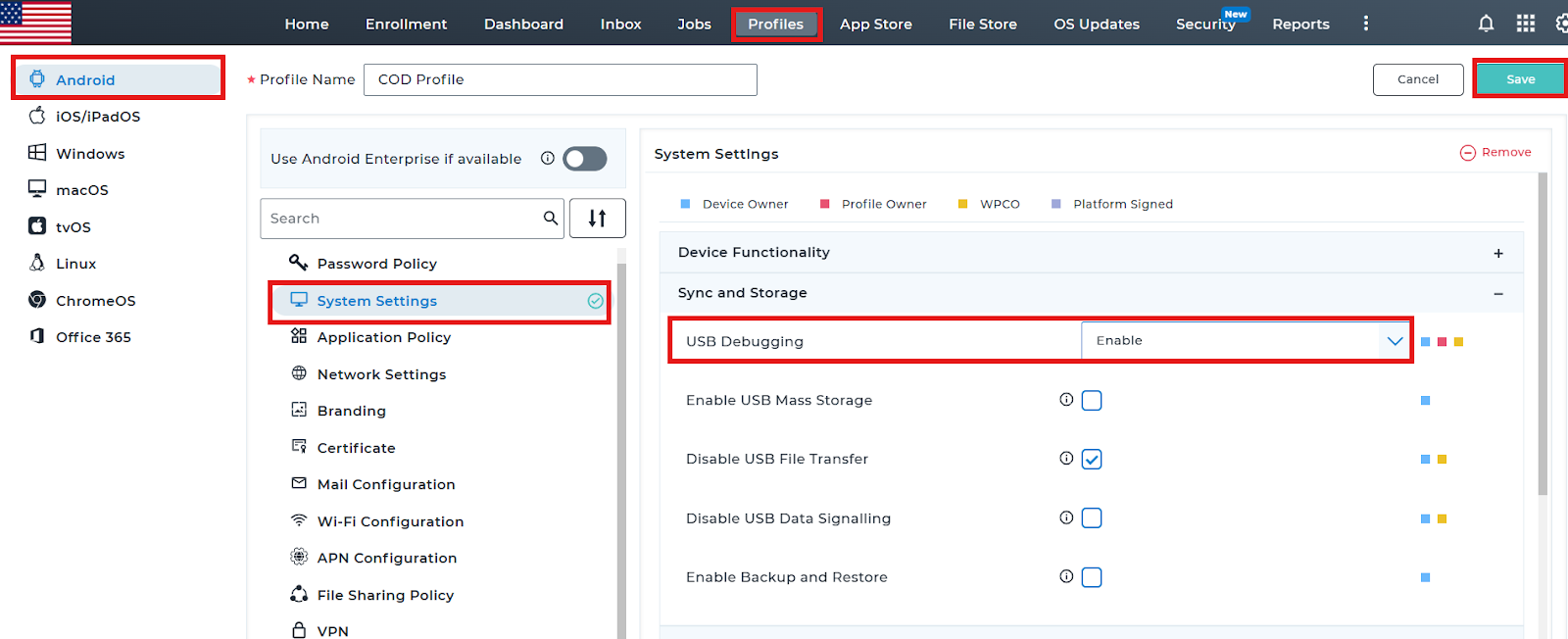Image resolution: width=1568 pixels, height=639 pixels.
Task: Remove the System Settings policy
Action: click(1496, 153)
